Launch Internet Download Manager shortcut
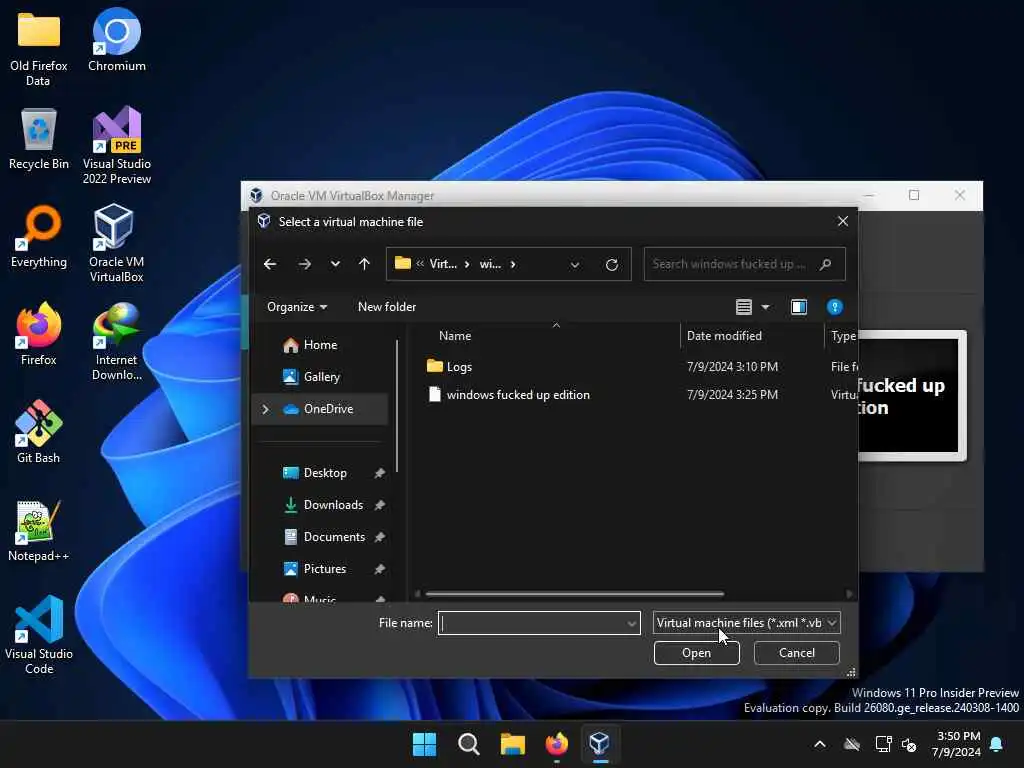The image size is (1024, 768). 116,342
